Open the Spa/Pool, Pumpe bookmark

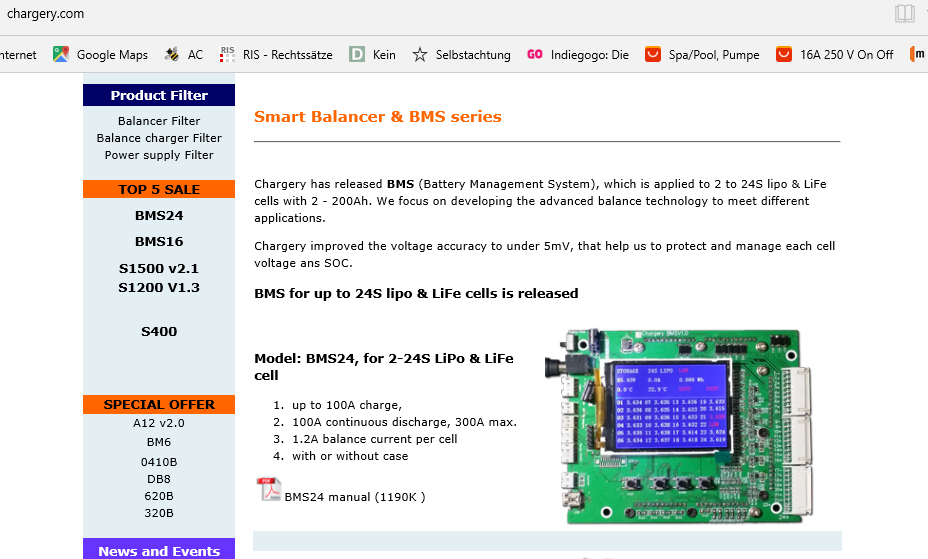pyautogui.click(x=702, y=55)
